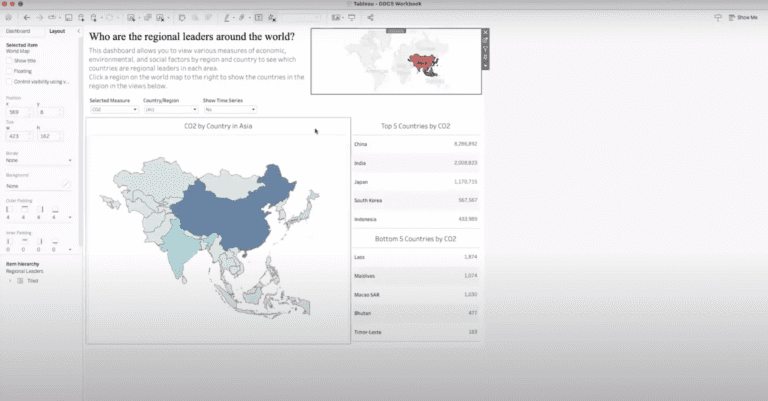The image size is (768, 401).
Task: Click the Add new data source icon
Action: click(x=81, y=18)
